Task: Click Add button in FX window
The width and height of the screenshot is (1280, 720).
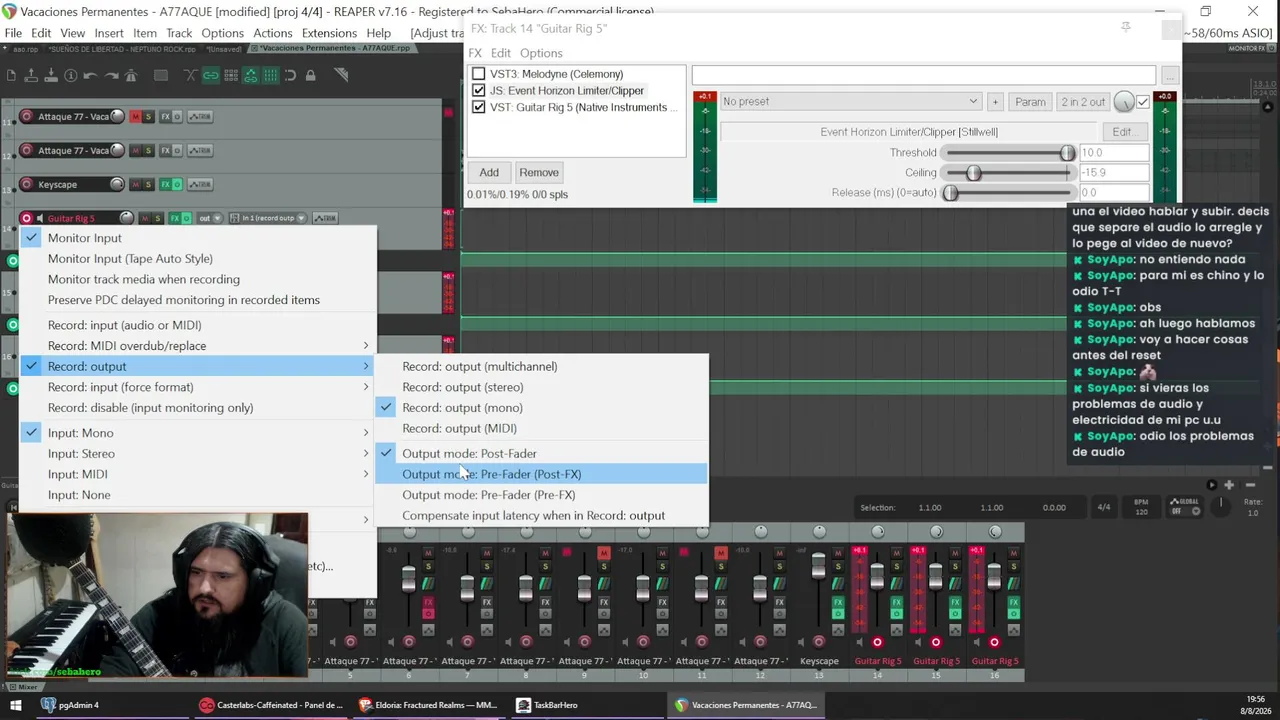Action: [x=489, y=173]
